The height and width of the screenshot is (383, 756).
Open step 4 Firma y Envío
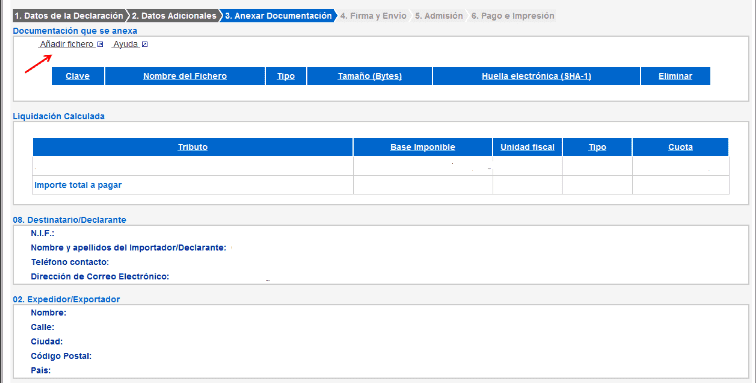pos(373,16)
